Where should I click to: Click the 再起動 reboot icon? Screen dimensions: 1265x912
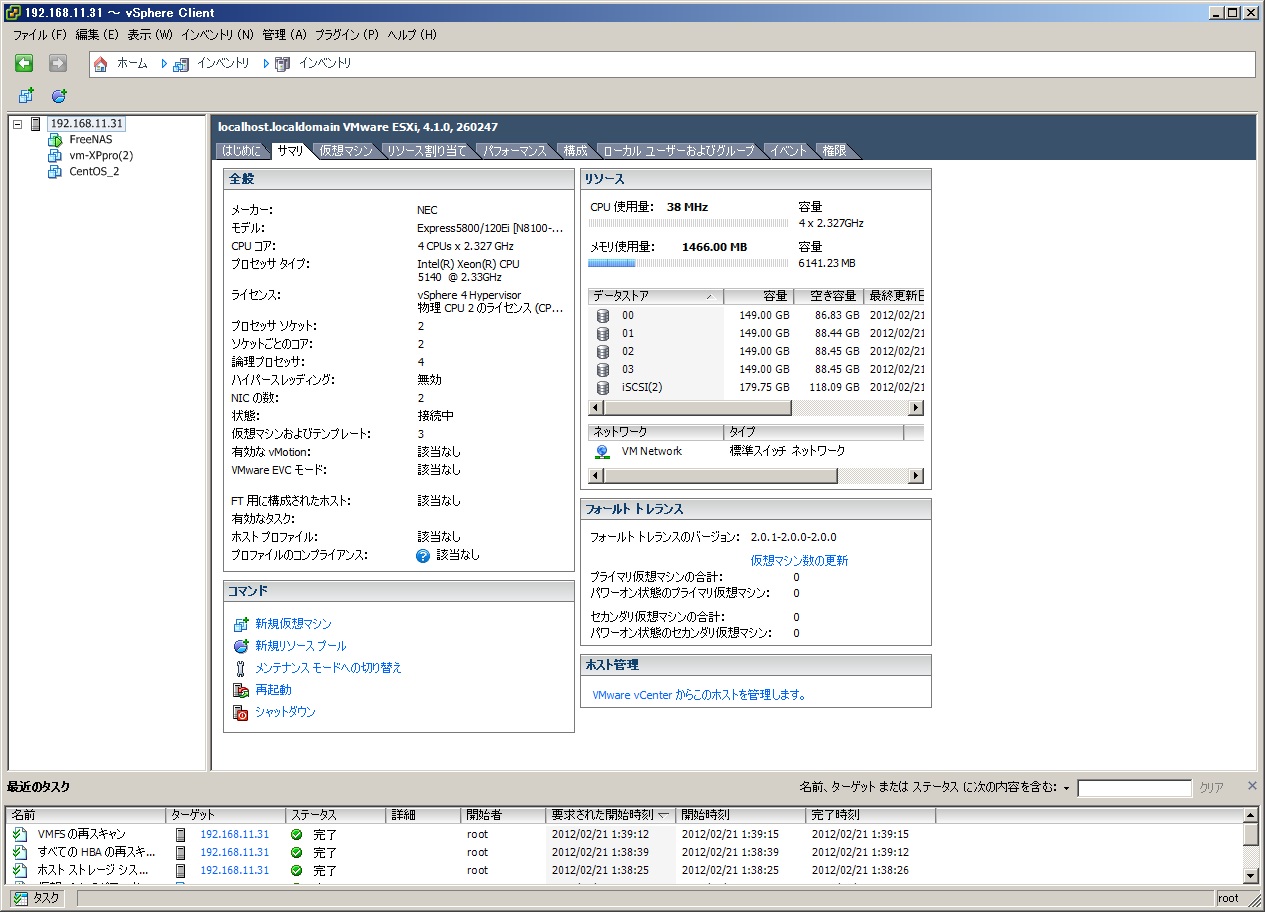pos(240,690)
